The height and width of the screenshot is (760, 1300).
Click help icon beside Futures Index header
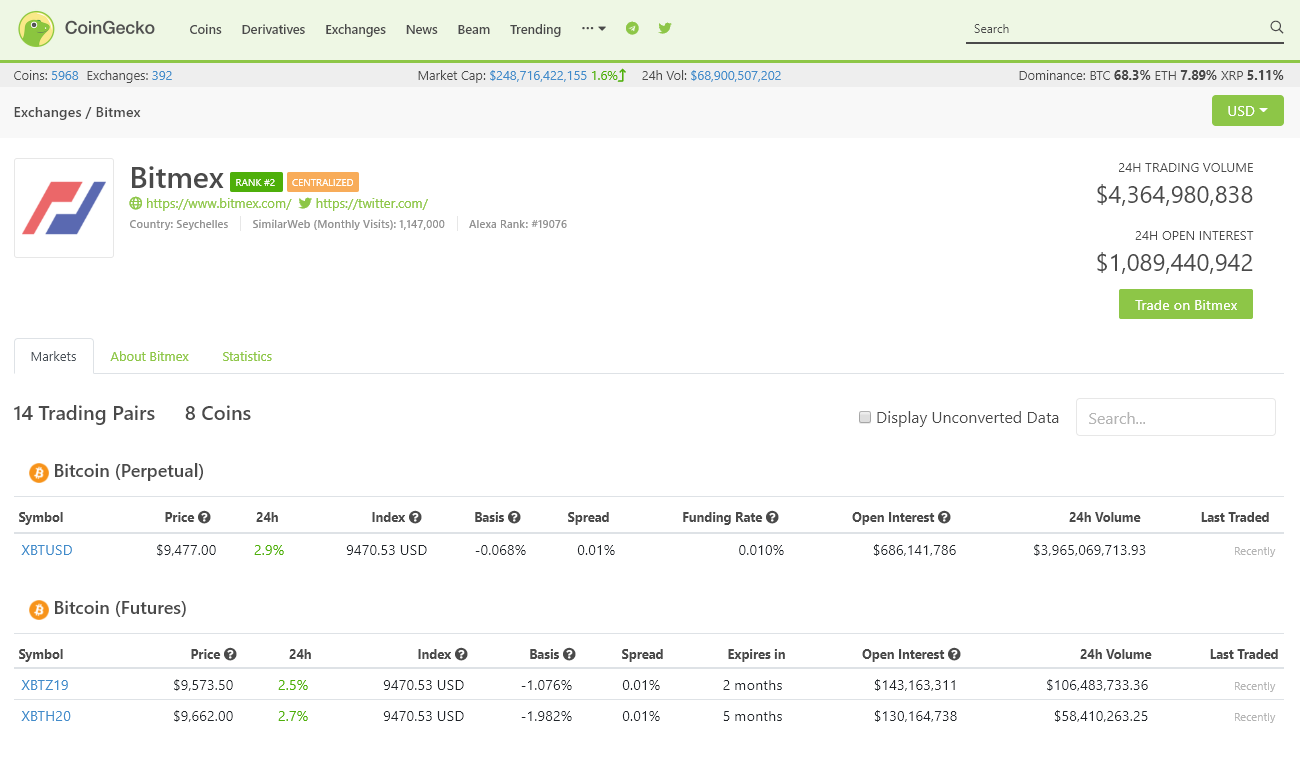[x=461, y=655]
